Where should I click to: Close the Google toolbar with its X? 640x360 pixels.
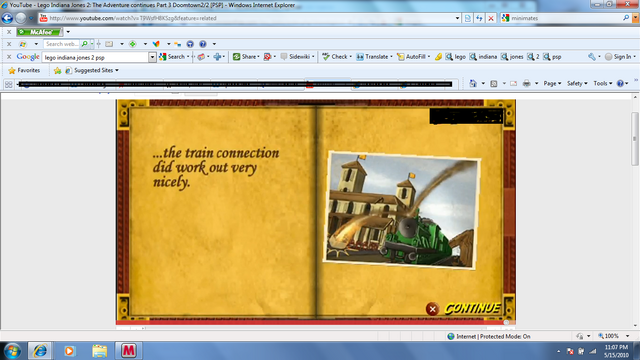(x=9, y=57)
